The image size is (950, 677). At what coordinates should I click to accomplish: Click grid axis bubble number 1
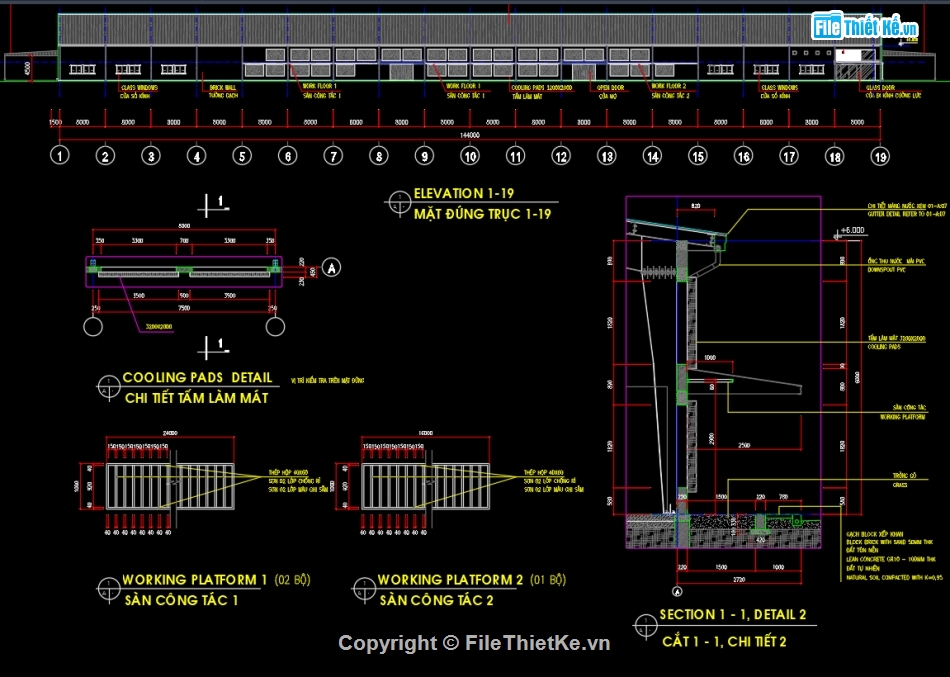point(59,156)
